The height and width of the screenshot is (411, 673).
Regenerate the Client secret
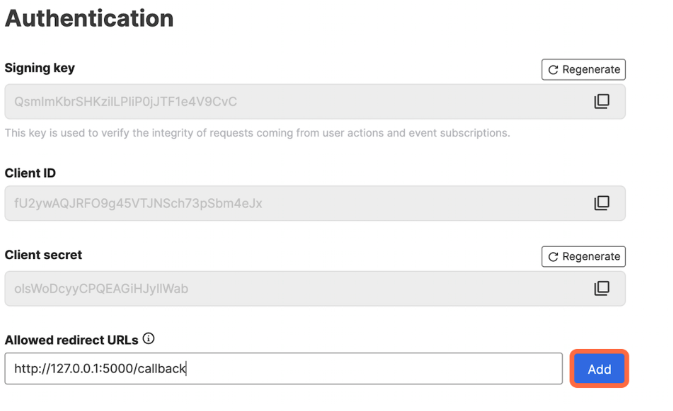583,257
